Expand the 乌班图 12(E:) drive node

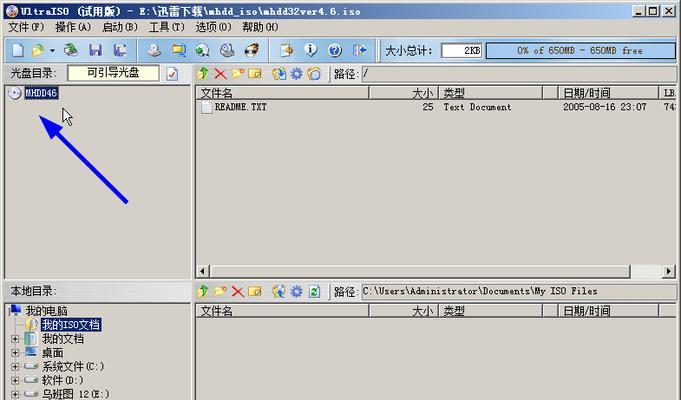pos(15,394)
